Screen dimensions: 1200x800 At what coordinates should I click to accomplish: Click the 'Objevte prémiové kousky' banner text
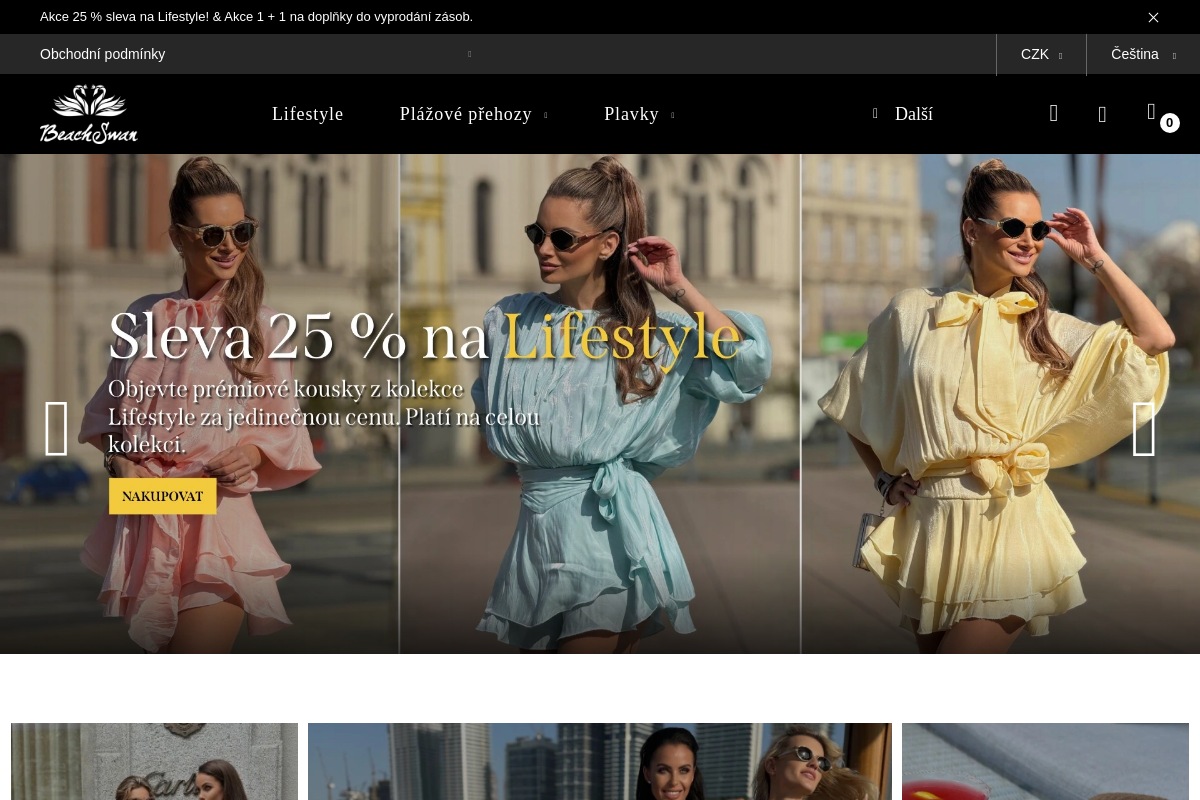[325, 417]
